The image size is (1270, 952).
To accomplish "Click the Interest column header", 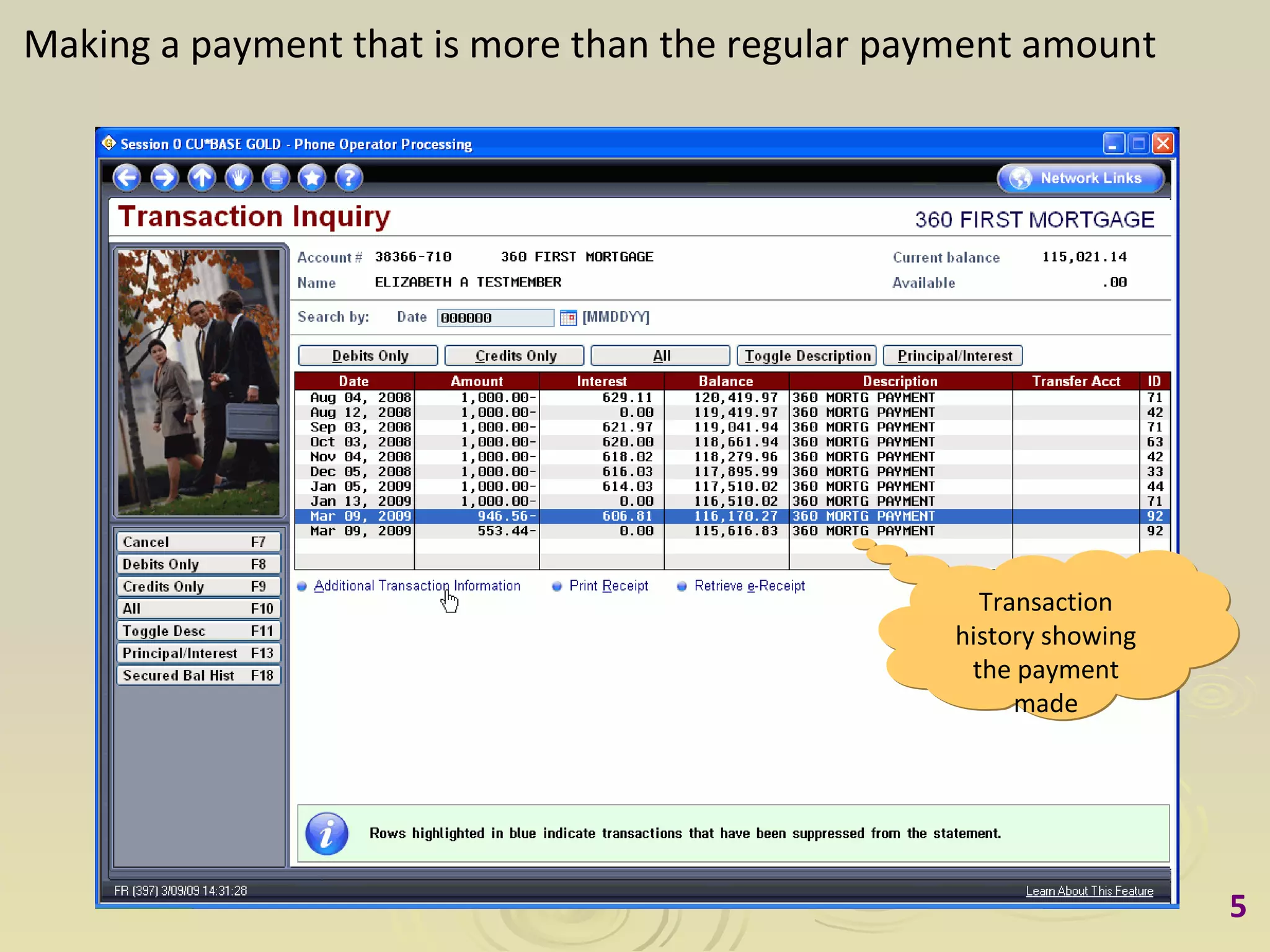I will point(602,381).
